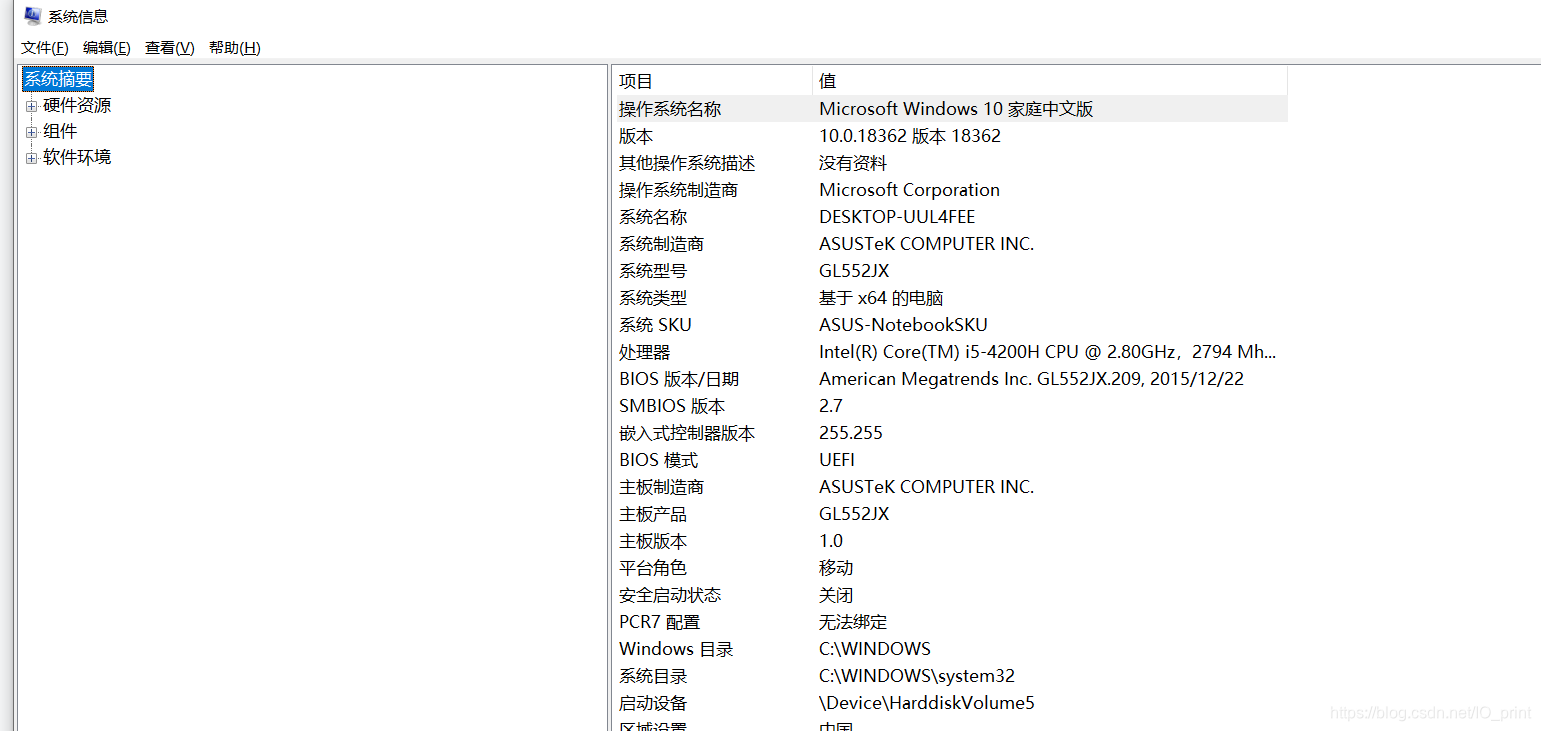Click the value 无法绑定

853,622
